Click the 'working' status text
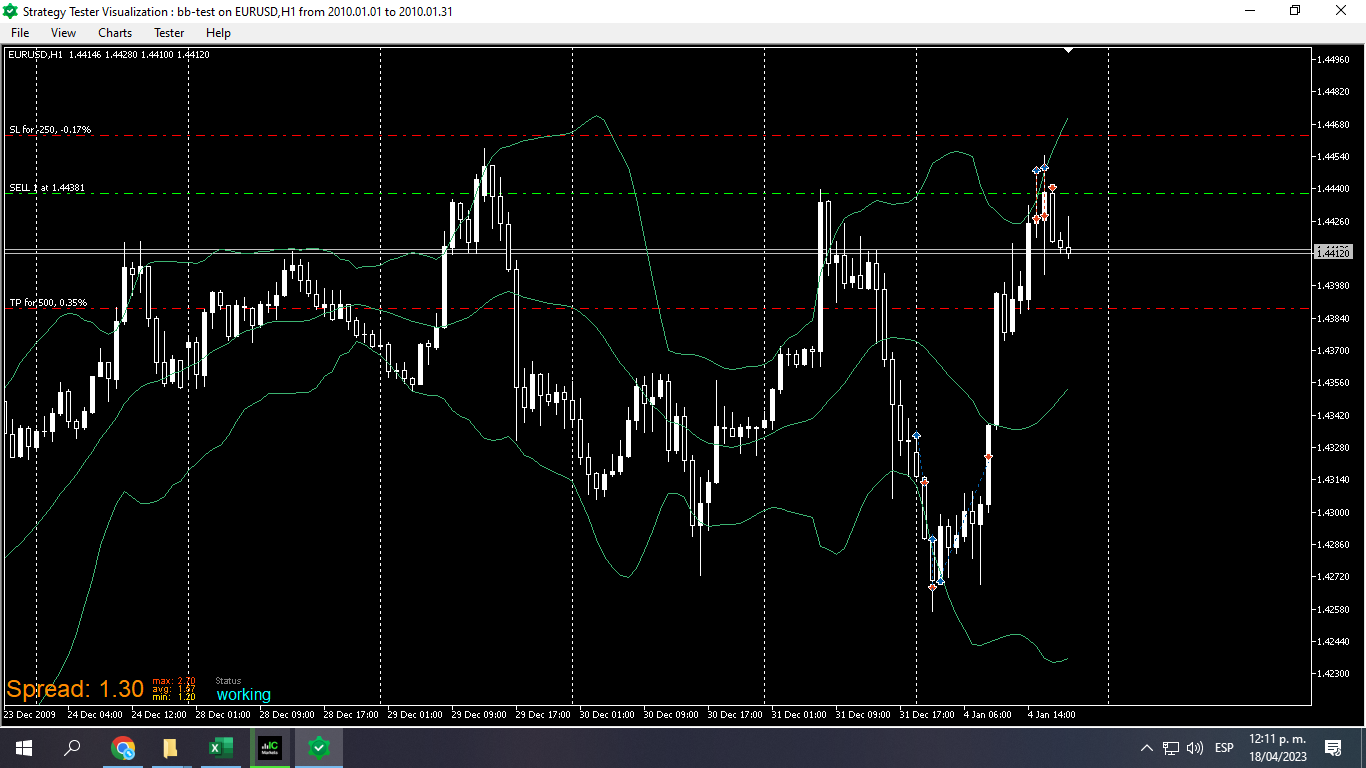Image resolution: width=1366 pixels, height=768 pixels. pos(243,695)
